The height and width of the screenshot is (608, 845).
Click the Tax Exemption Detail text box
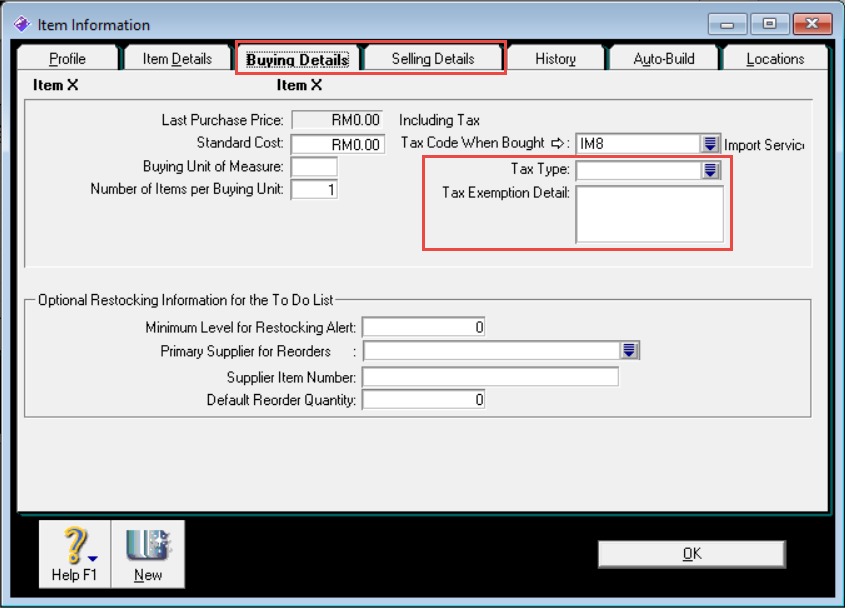[x=649, y=214]
